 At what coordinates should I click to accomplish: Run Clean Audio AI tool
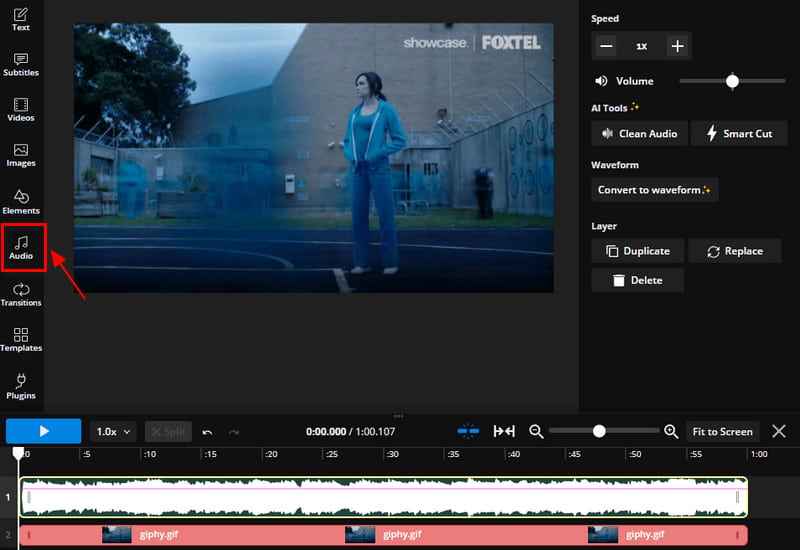point(639,134)
